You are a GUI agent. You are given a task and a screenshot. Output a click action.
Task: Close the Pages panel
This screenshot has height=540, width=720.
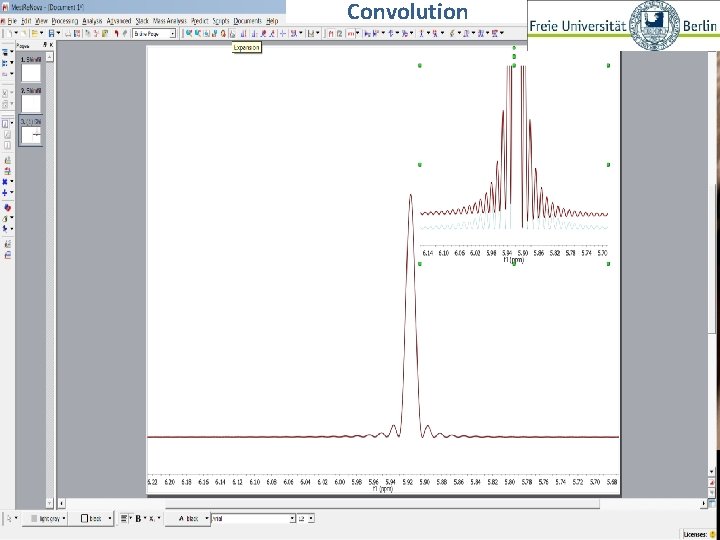(x=51, y=45)
